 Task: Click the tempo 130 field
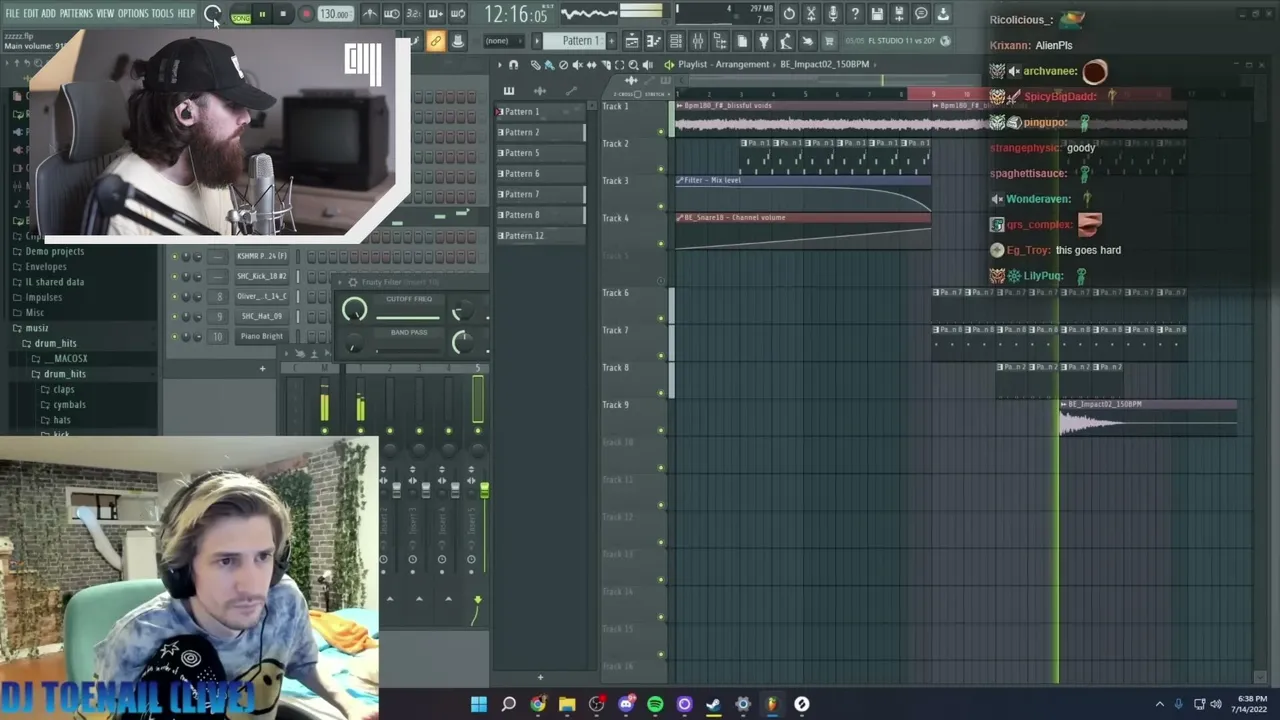[x=335, y=14]
